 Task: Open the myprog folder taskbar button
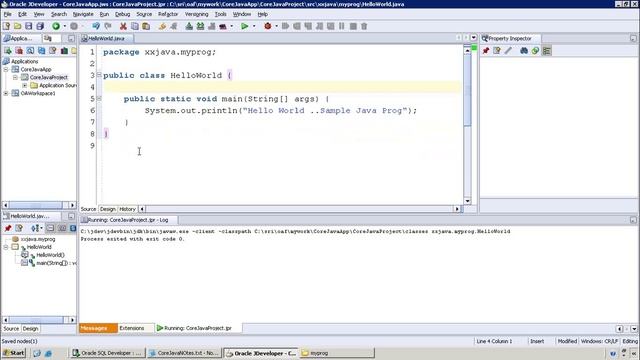click(337, 353)
